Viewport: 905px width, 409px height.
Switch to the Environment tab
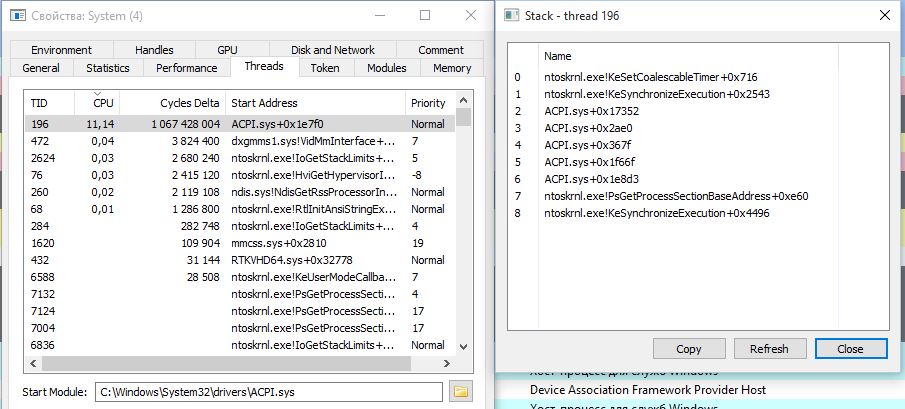point(61,50)
